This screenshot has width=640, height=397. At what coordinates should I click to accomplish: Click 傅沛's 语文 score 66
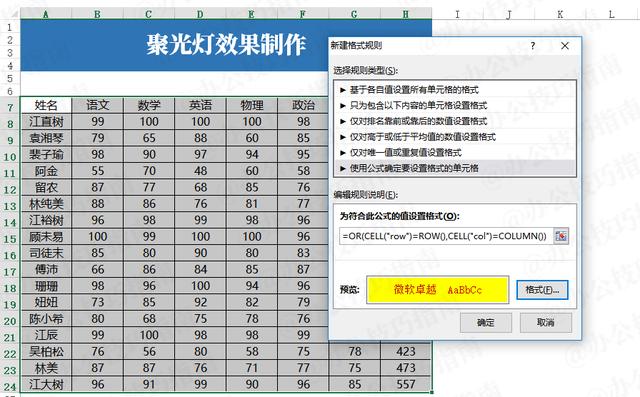pos(98,269)
